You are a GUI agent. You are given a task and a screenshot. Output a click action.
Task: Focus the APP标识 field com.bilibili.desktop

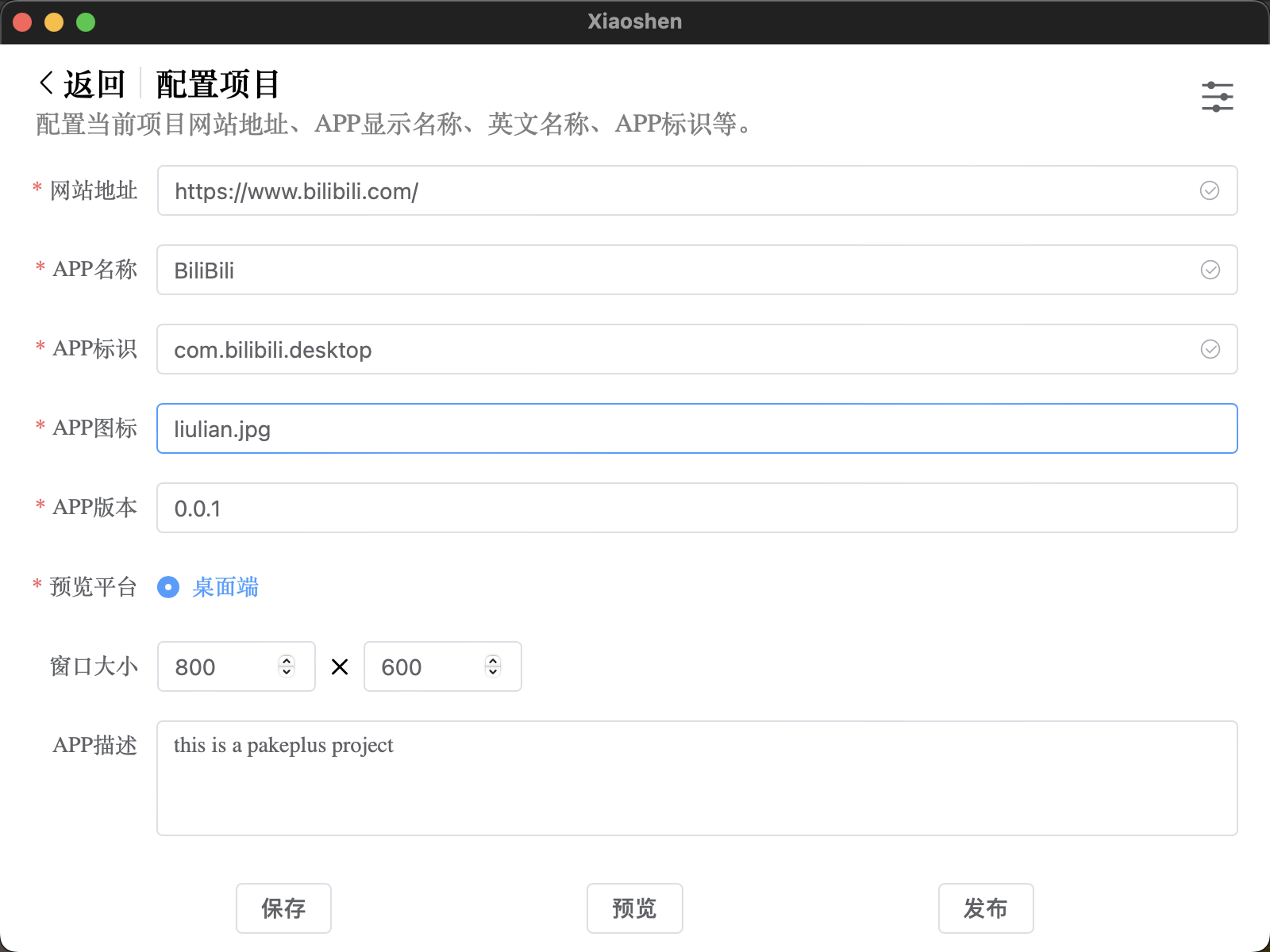click(x=697, y=349)
